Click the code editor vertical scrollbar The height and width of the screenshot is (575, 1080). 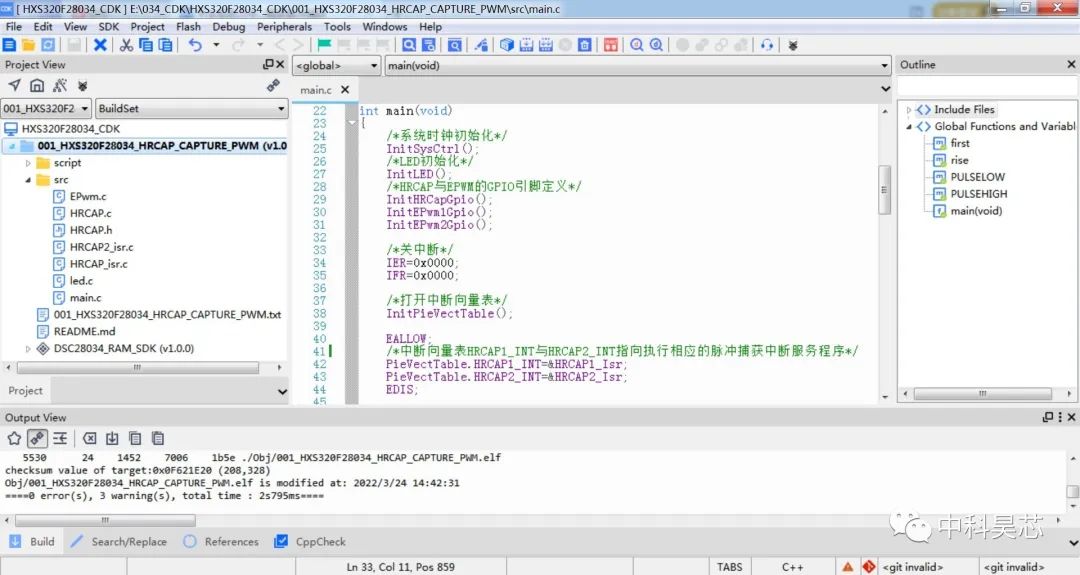(884, 189)
